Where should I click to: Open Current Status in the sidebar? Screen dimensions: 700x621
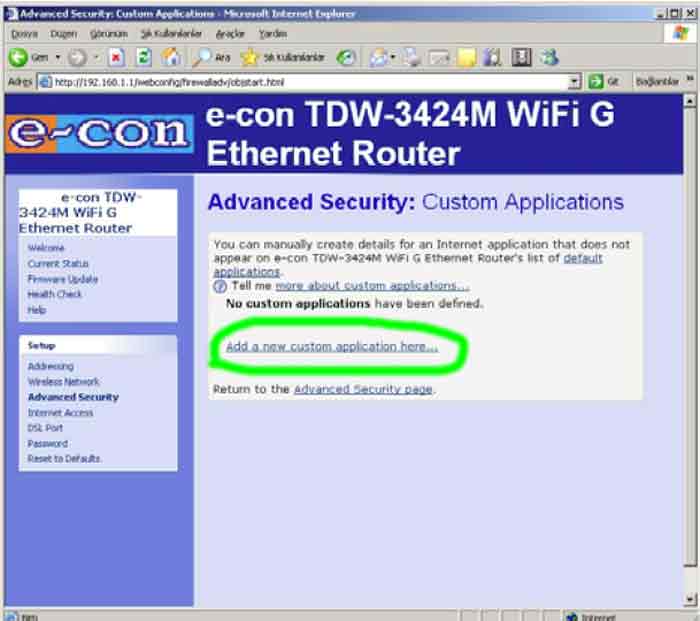[x=58, y=263]
